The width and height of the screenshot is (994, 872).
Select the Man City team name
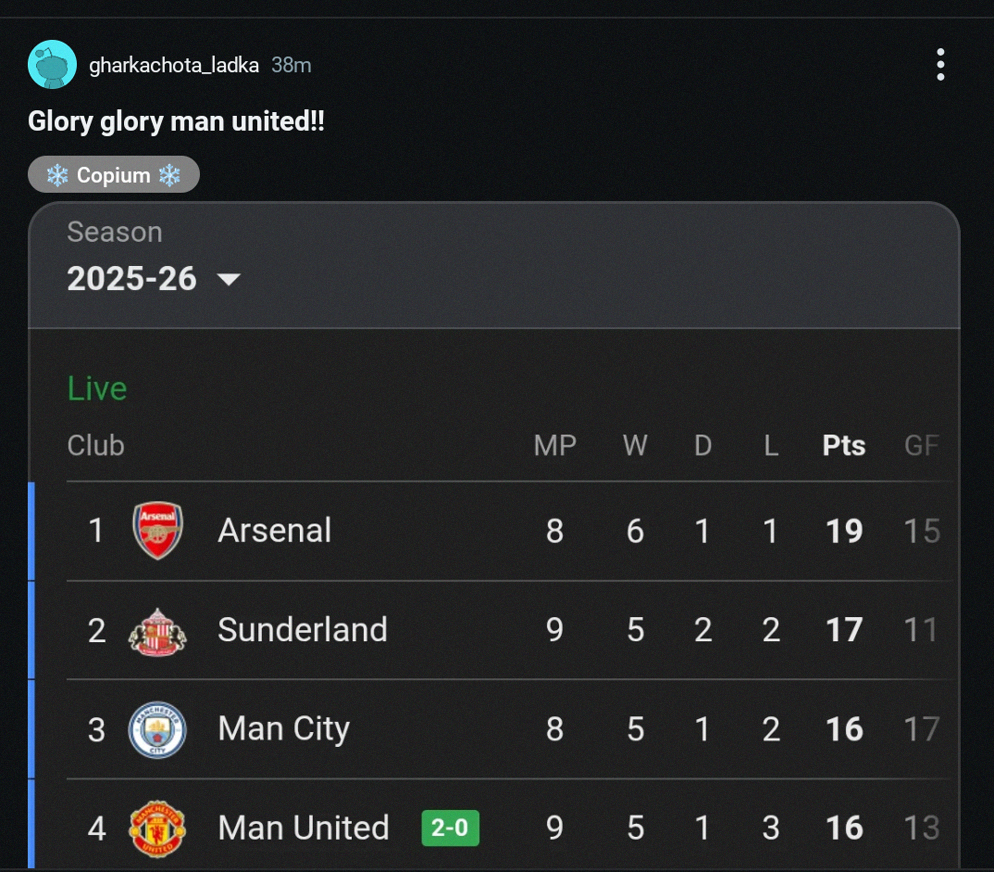(284, 729)
